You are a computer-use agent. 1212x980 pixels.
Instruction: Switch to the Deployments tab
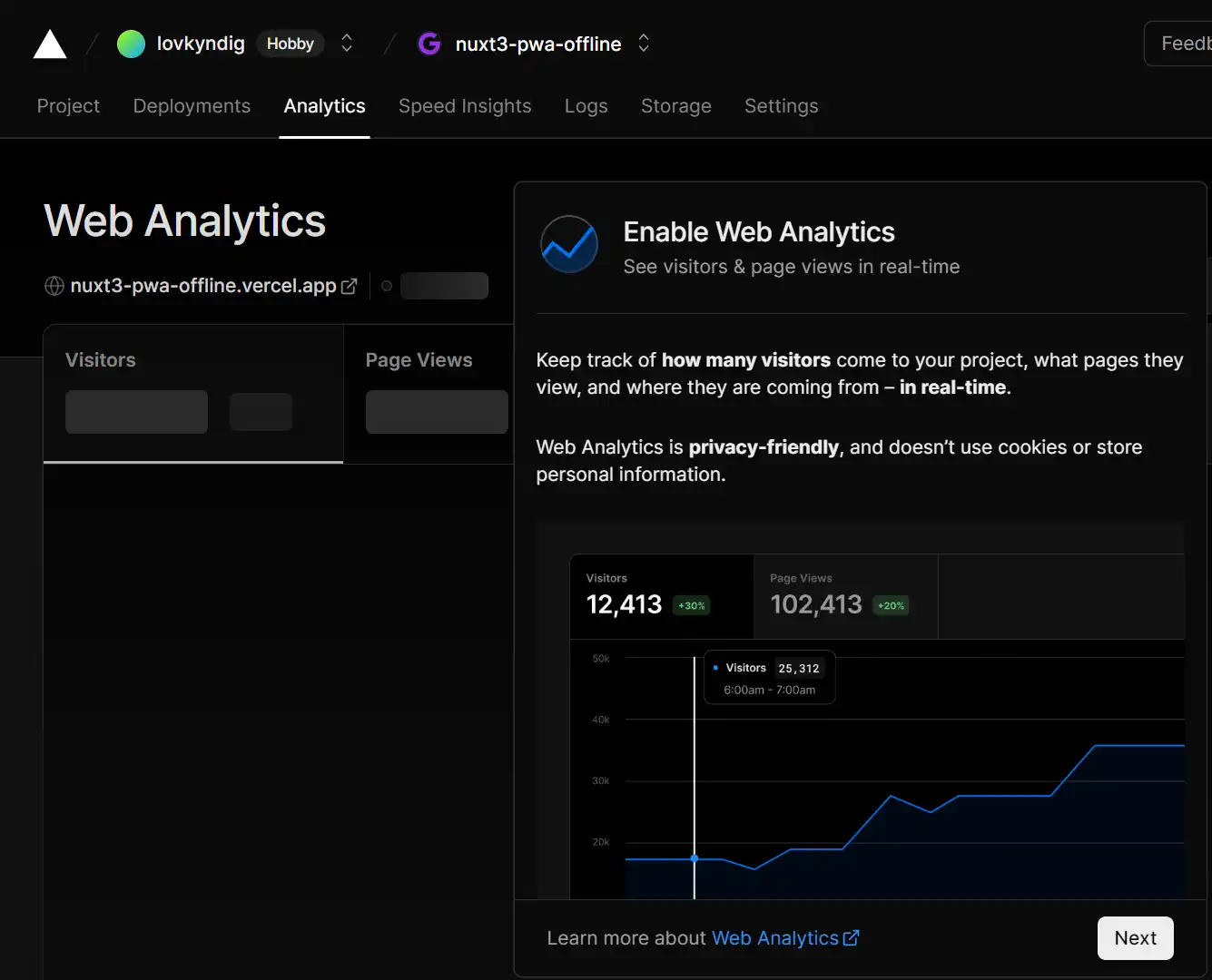click(191, 106)
